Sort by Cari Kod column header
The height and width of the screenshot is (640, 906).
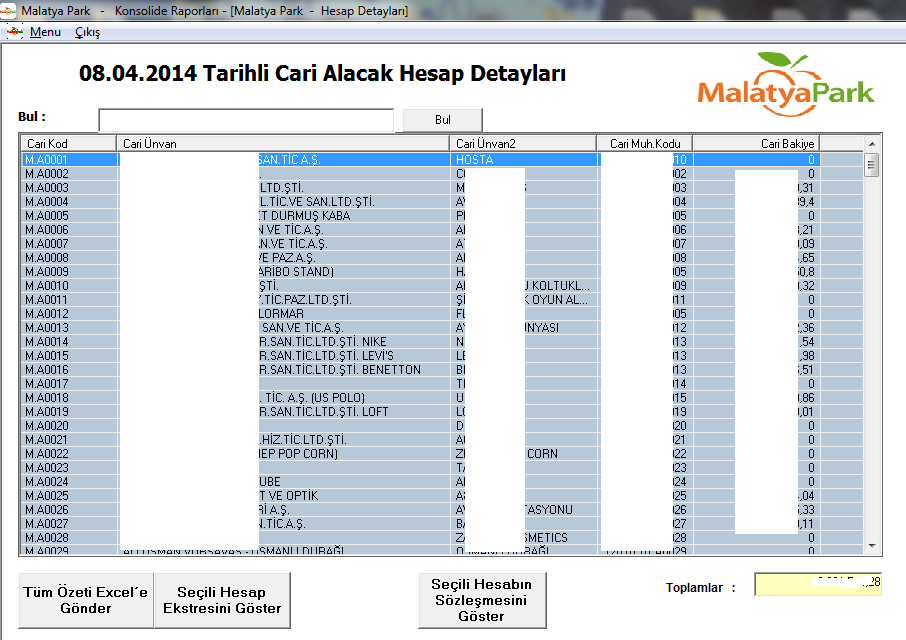click(68, 143)
